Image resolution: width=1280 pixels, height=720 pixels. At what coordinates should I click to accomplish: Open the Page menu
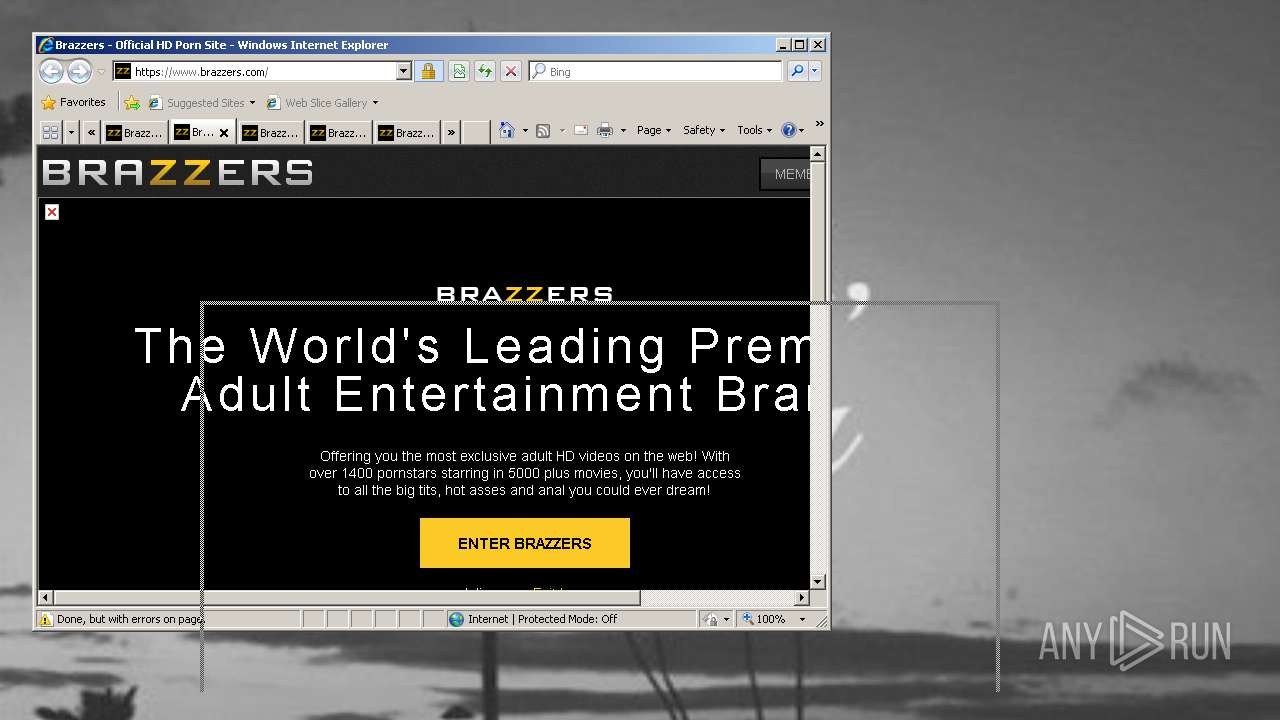coord(654,130)
